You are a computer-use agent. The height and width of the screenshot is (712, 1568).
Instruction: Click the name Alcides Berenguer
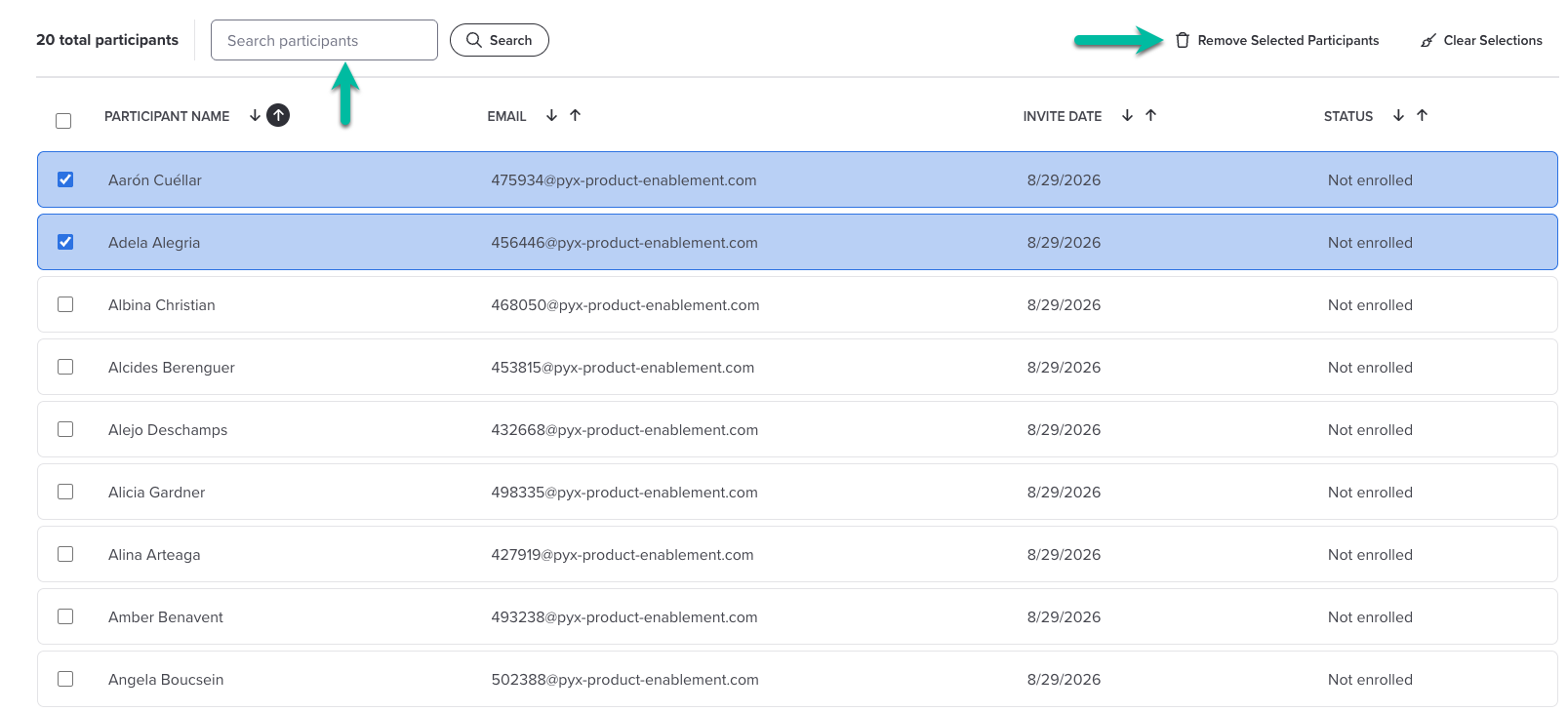(172, 368)
